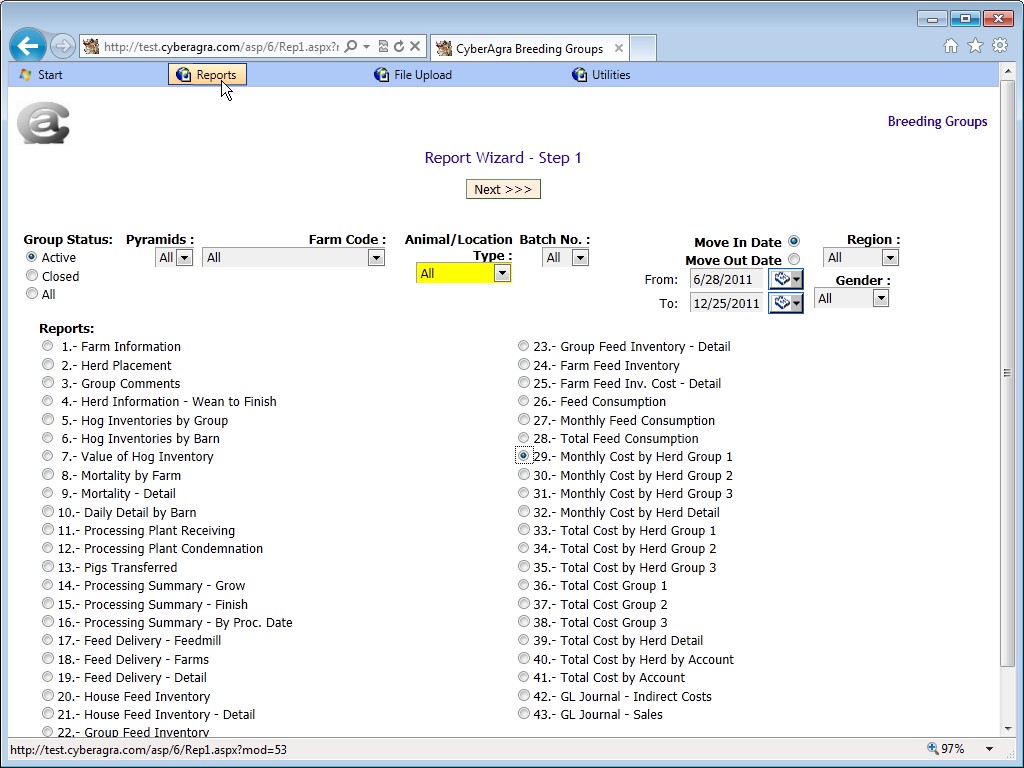Select the Move Out Date radio button
The image size is (1024, 768).
click(794, 260)
